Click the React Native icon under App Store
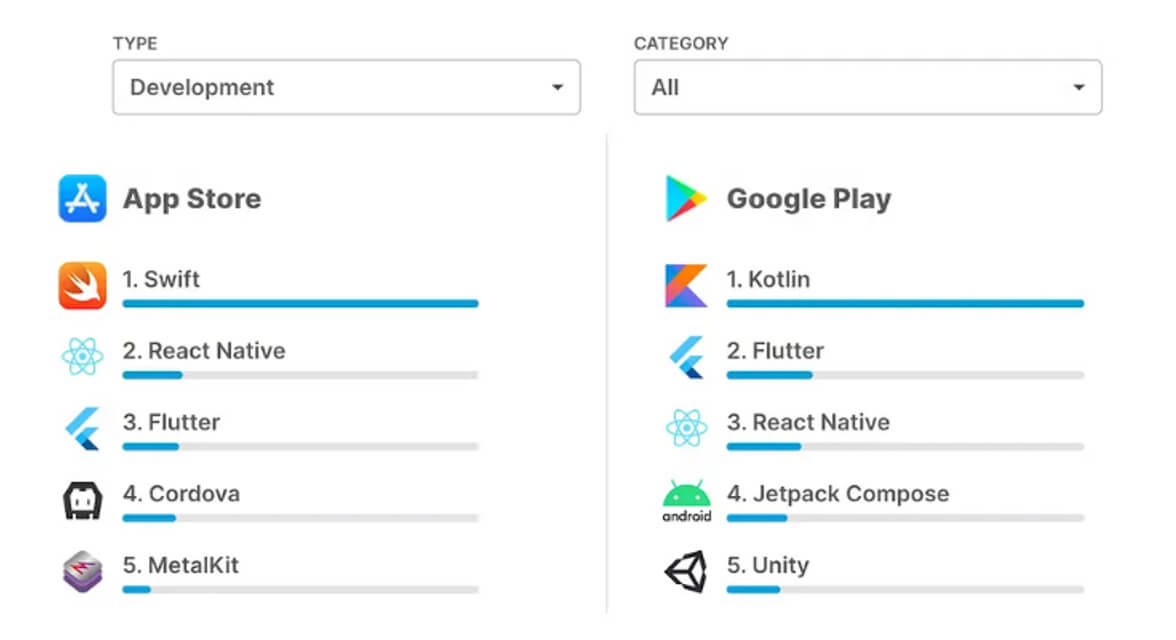The height and width of the screenshot is (640, 1176). (x=82, y=357)
